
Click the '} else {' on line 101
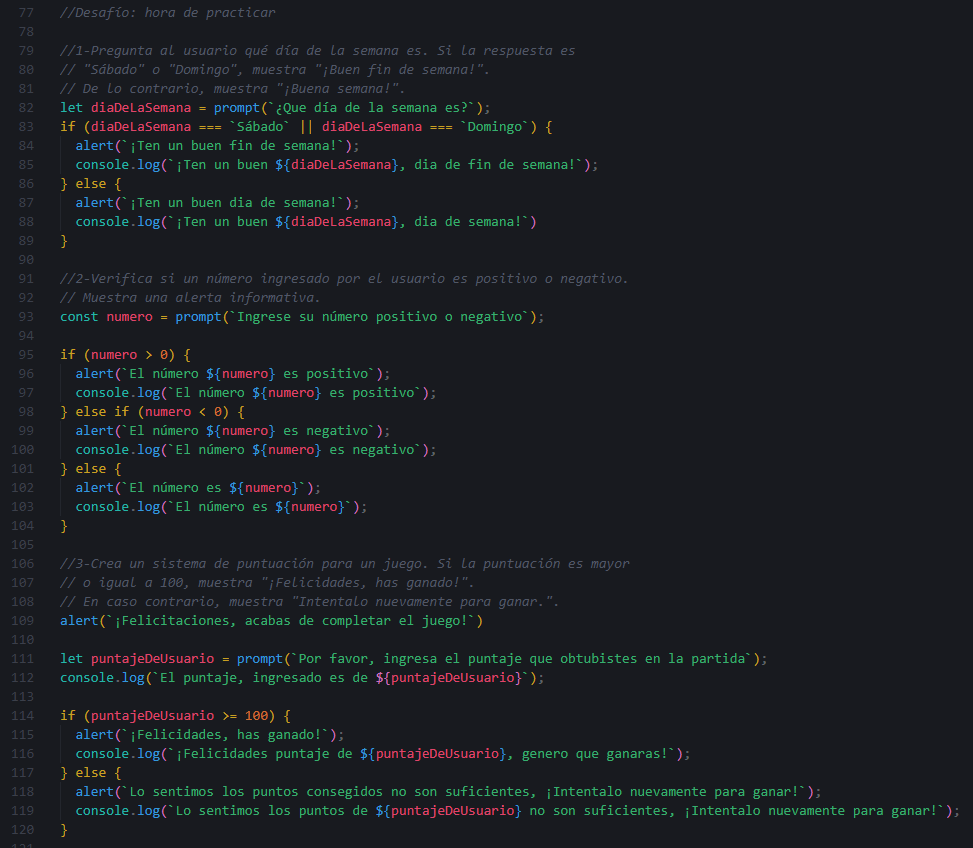[x=91, y=469]
